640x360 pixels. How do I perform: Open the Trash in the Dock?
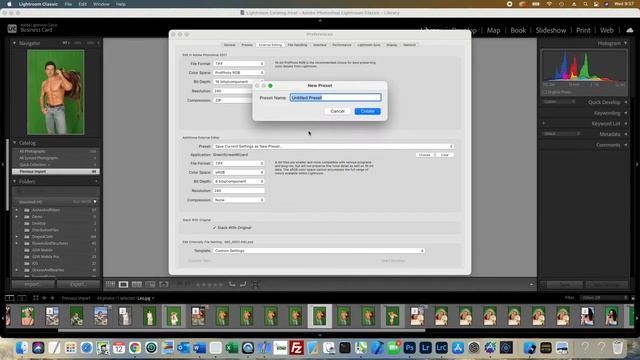(618, 348)
